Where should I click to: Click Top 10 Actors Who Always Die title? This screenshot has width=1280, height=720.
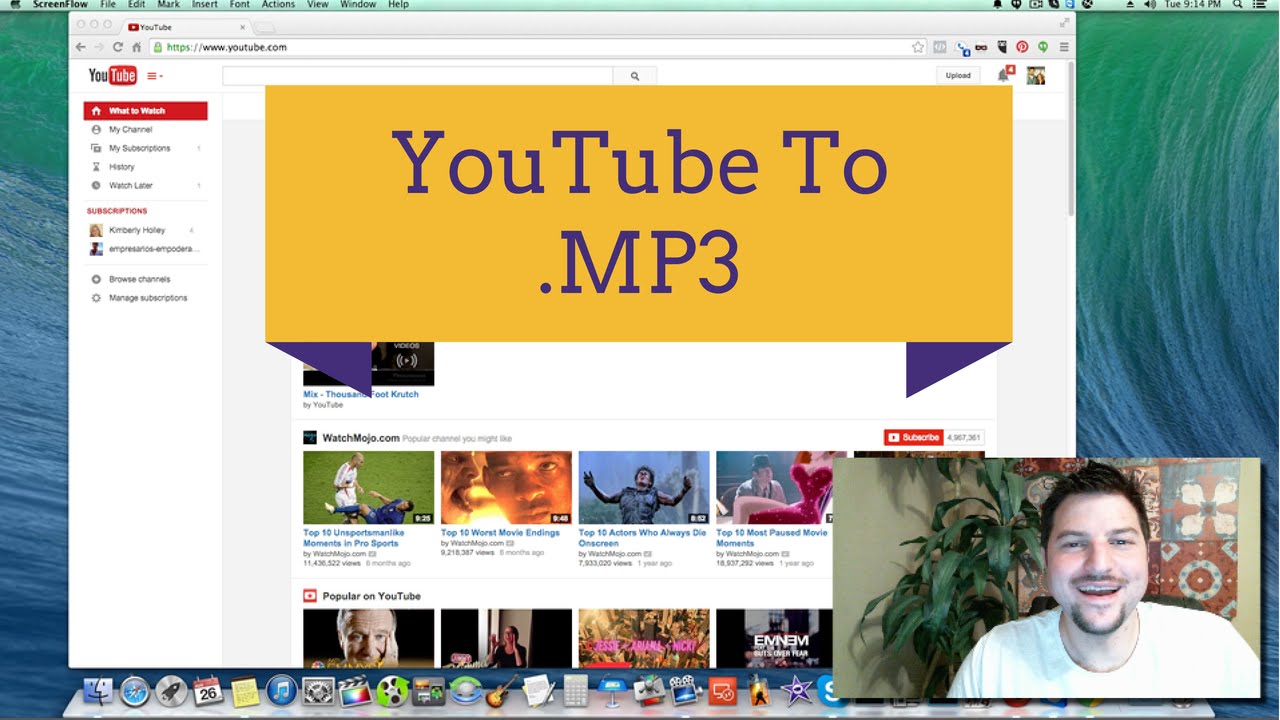pyautogui.click(x=642, y=538)
